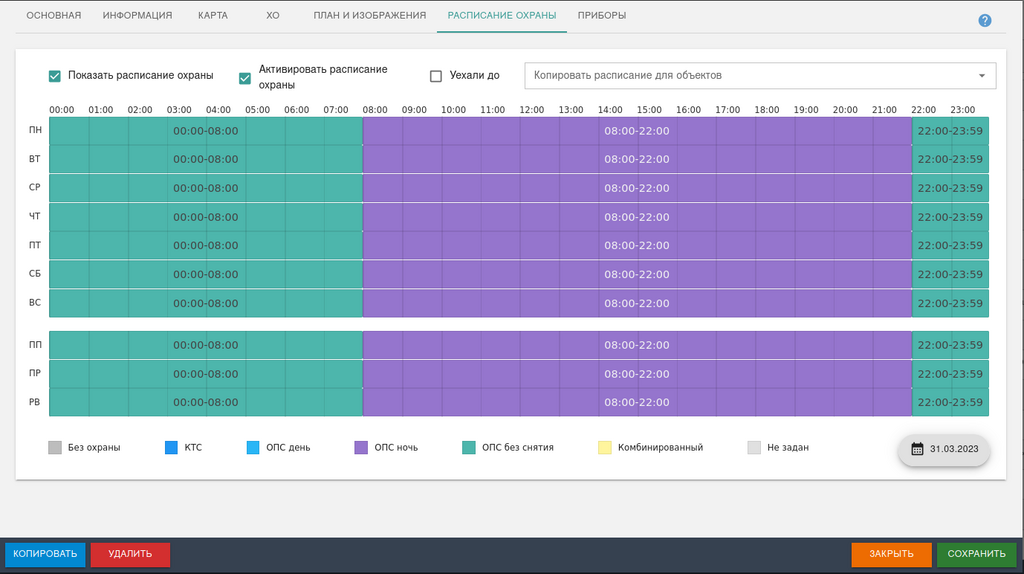Select the ВС row 22:00-23:59 block
Screen dimensions: 1024x574
point(949,304)
